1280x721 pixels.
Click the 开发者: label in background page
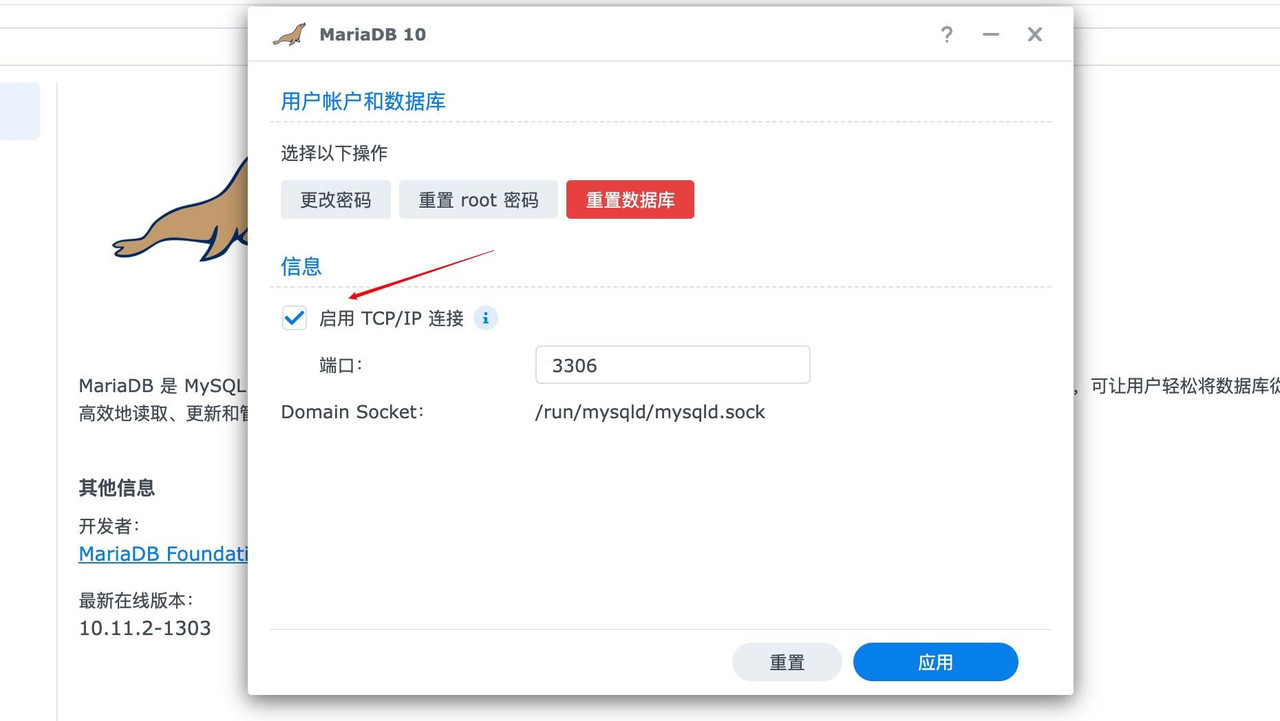[109, 526]
